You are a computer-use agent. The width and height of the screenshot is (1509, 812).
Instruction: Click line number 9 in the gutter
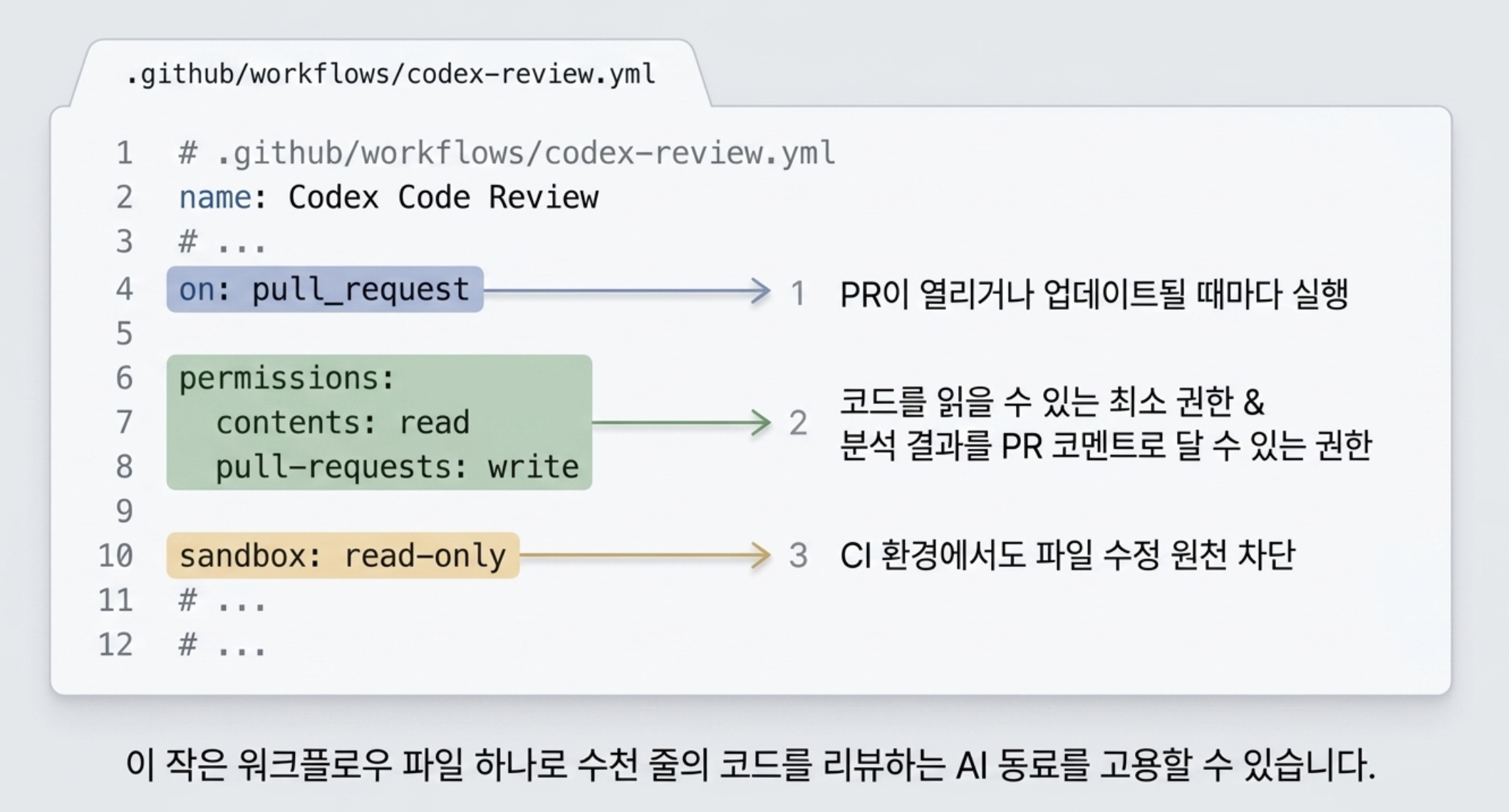[x=125, y=511]
